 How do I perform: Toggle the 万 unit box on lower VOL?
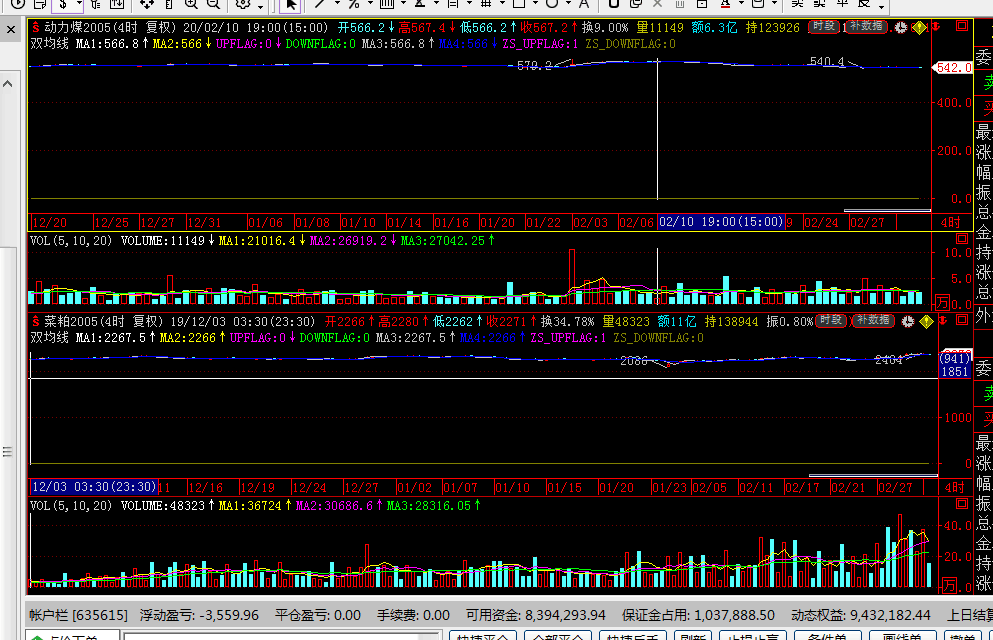coord(948,586)
